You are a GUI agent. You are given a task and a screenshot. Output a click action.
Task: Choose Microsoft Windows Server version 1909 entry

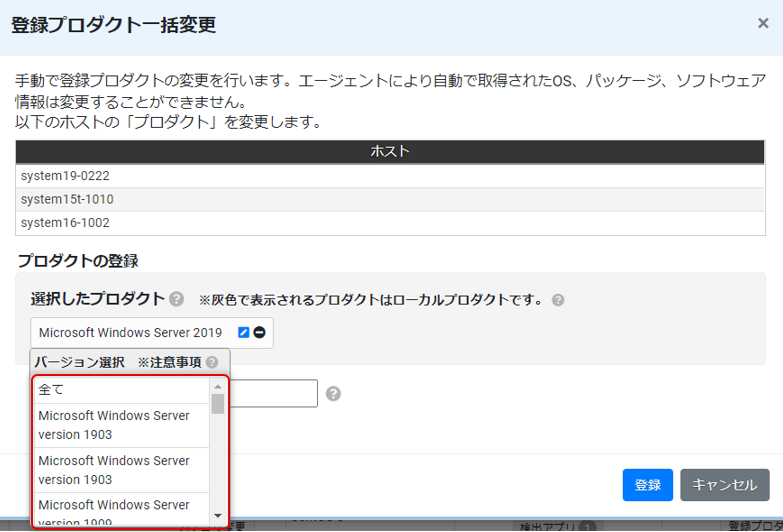tap(121, 509)
